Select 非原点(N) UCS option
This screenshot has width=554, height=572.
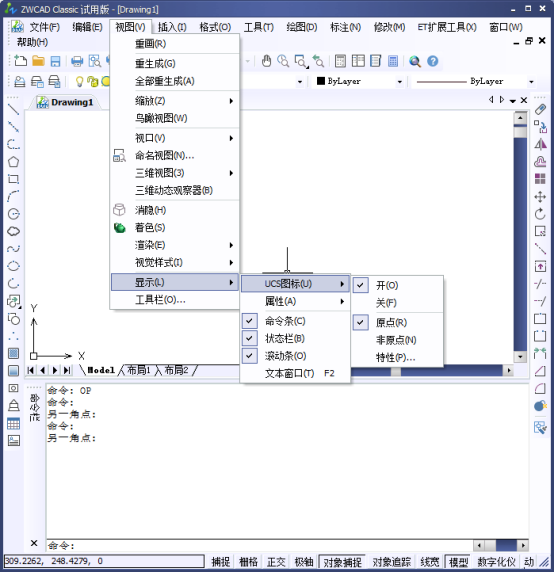pyautogui.click(x=397, y=340)
